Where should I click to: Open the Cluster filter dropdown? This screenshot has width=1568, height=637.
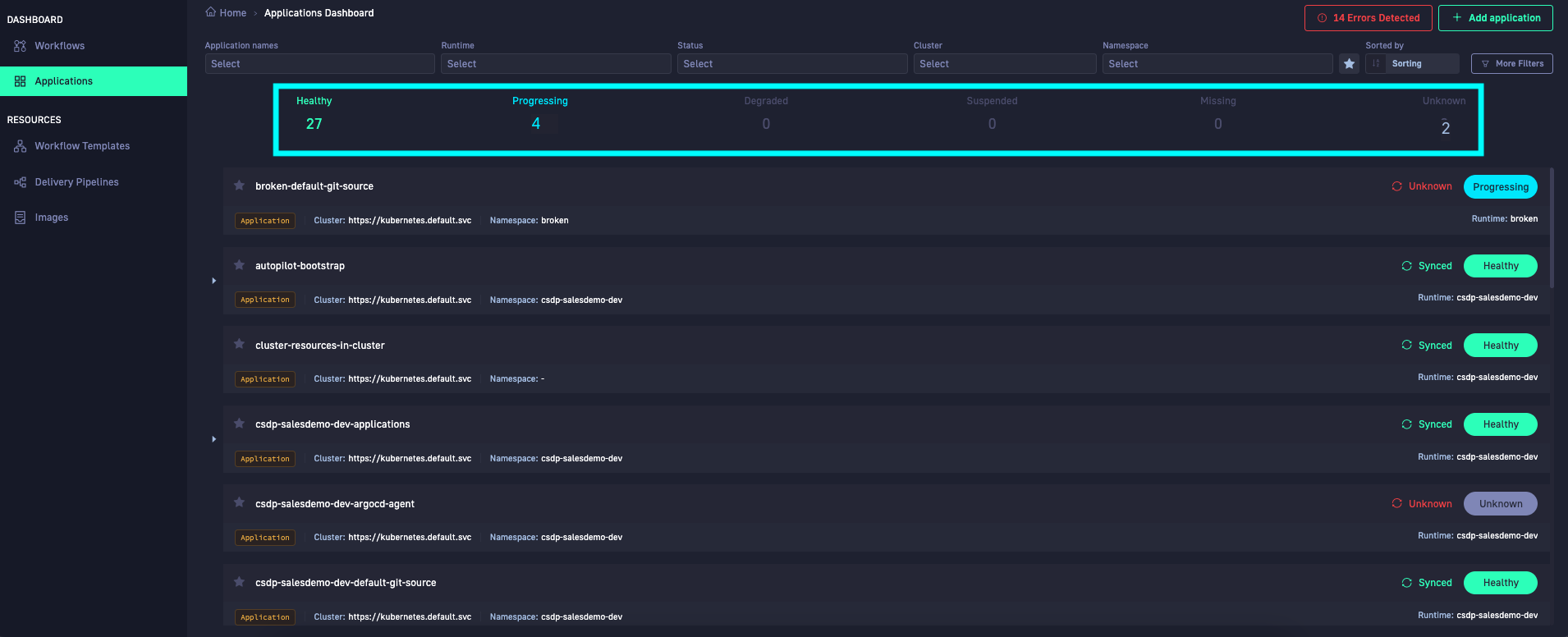click(x=1005, y=64)
